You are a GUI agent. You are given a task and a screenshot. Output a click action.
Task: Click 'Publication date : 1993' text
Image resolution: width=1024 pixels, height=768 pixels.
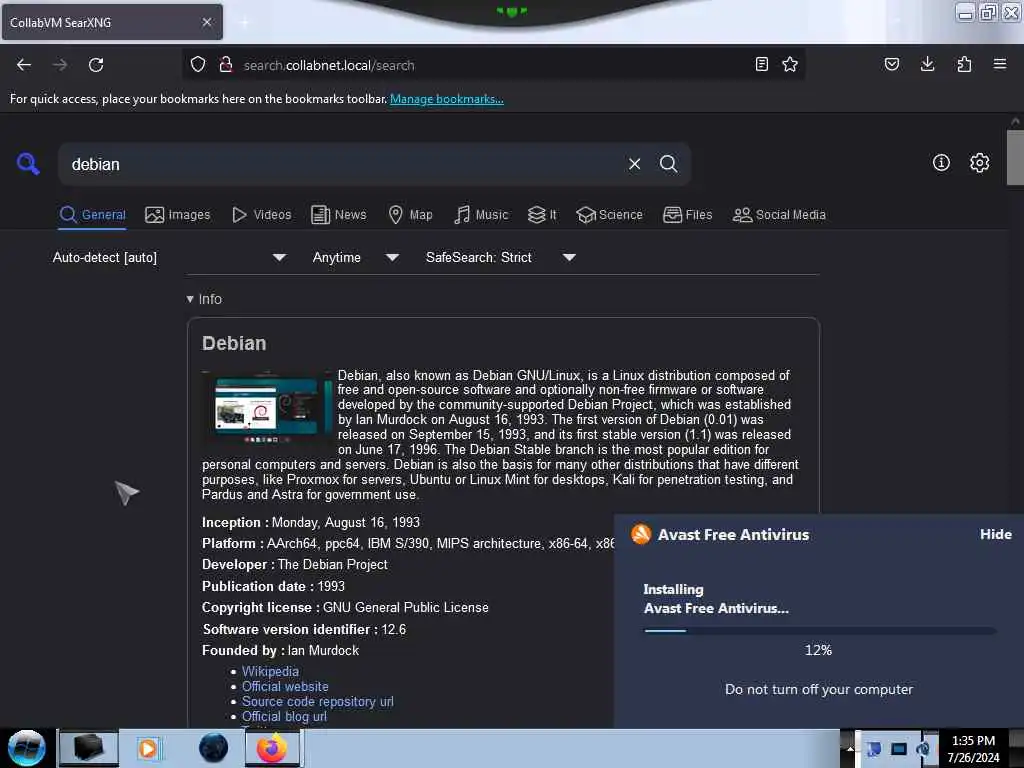(x=273, y=586)
